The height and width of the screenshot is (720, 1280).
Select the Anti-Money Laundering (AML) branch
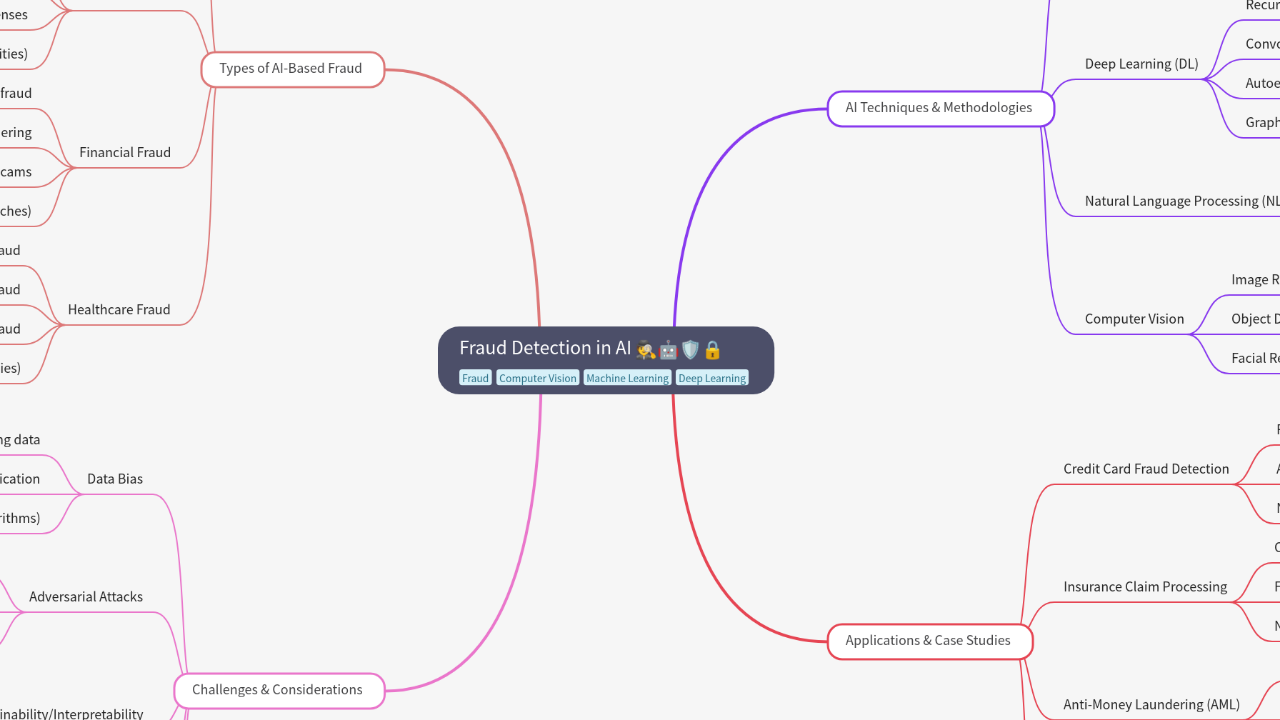pos(1152,705)
